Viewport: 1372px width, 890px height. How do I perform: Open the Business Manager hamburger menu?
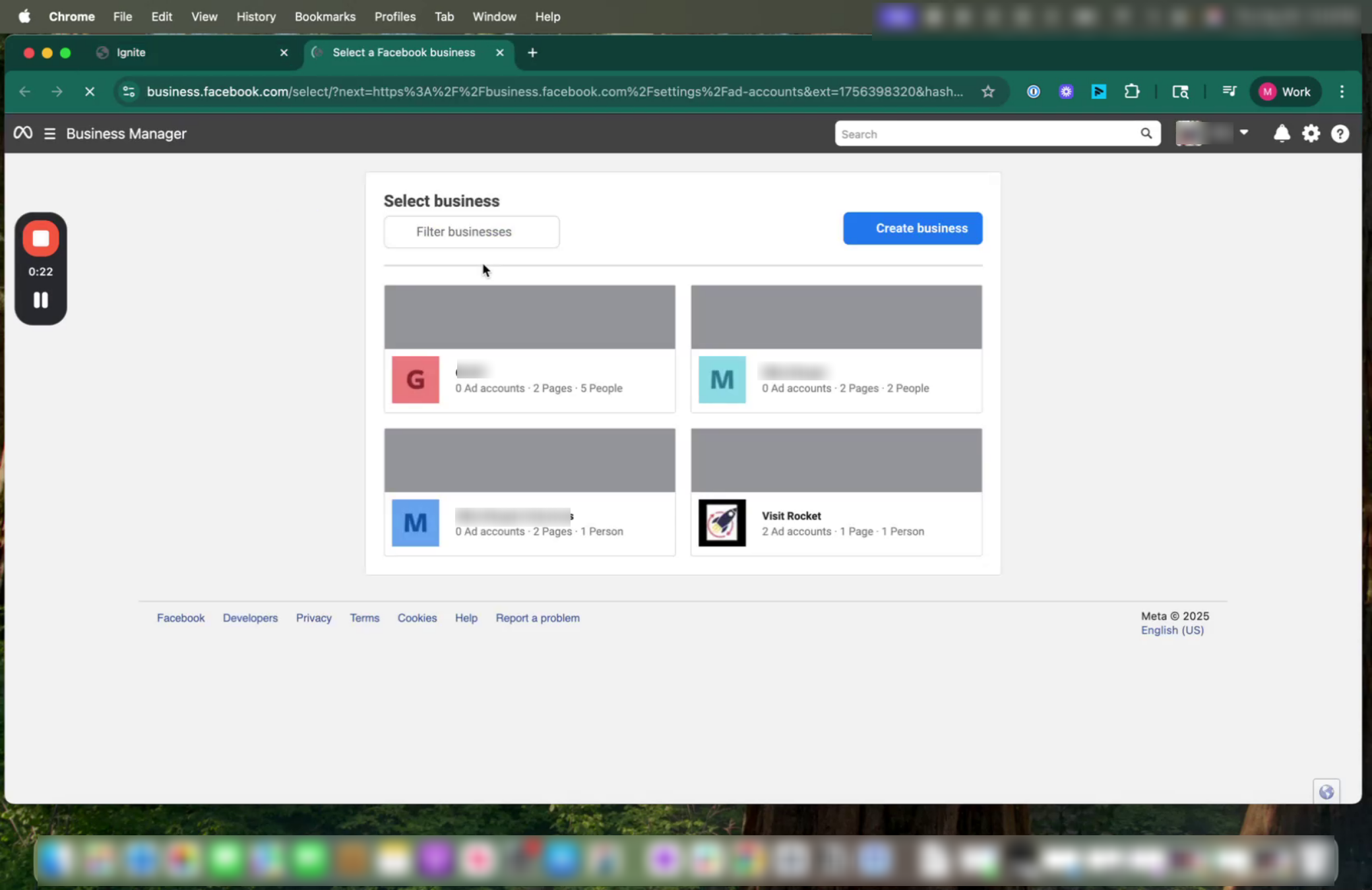49,134
